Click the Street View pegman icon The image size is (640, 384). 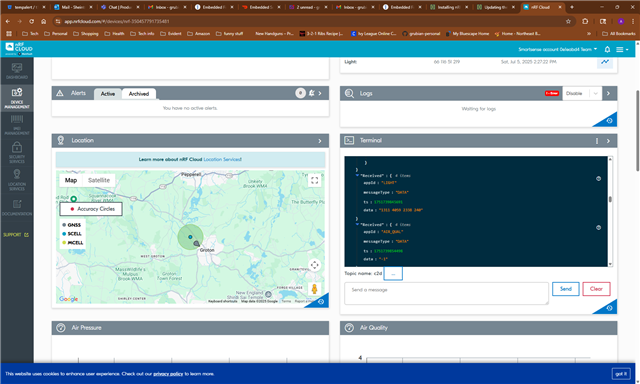point(314,289)
